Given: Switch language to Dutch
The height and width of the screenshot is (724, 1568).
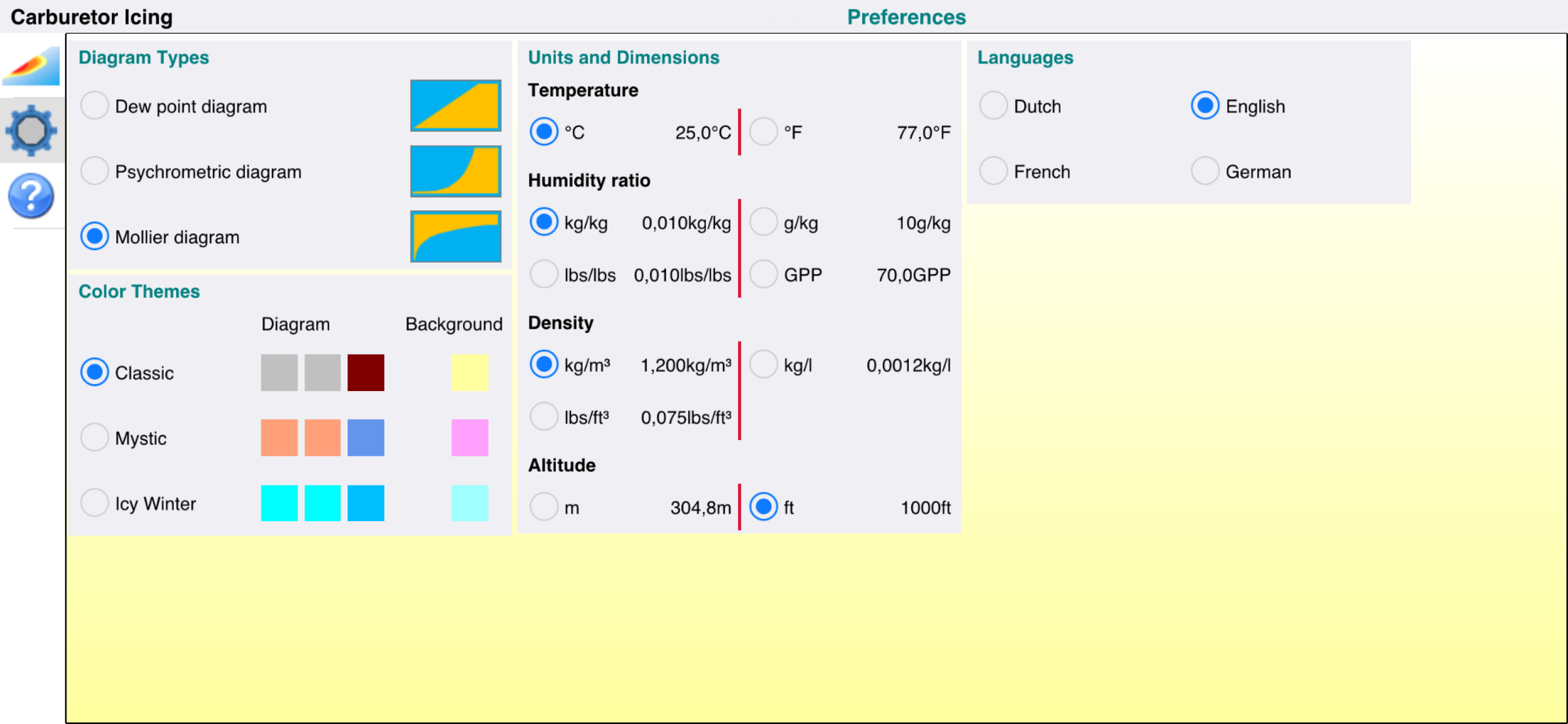Looking at the screenshot, I should click(993, 106).
